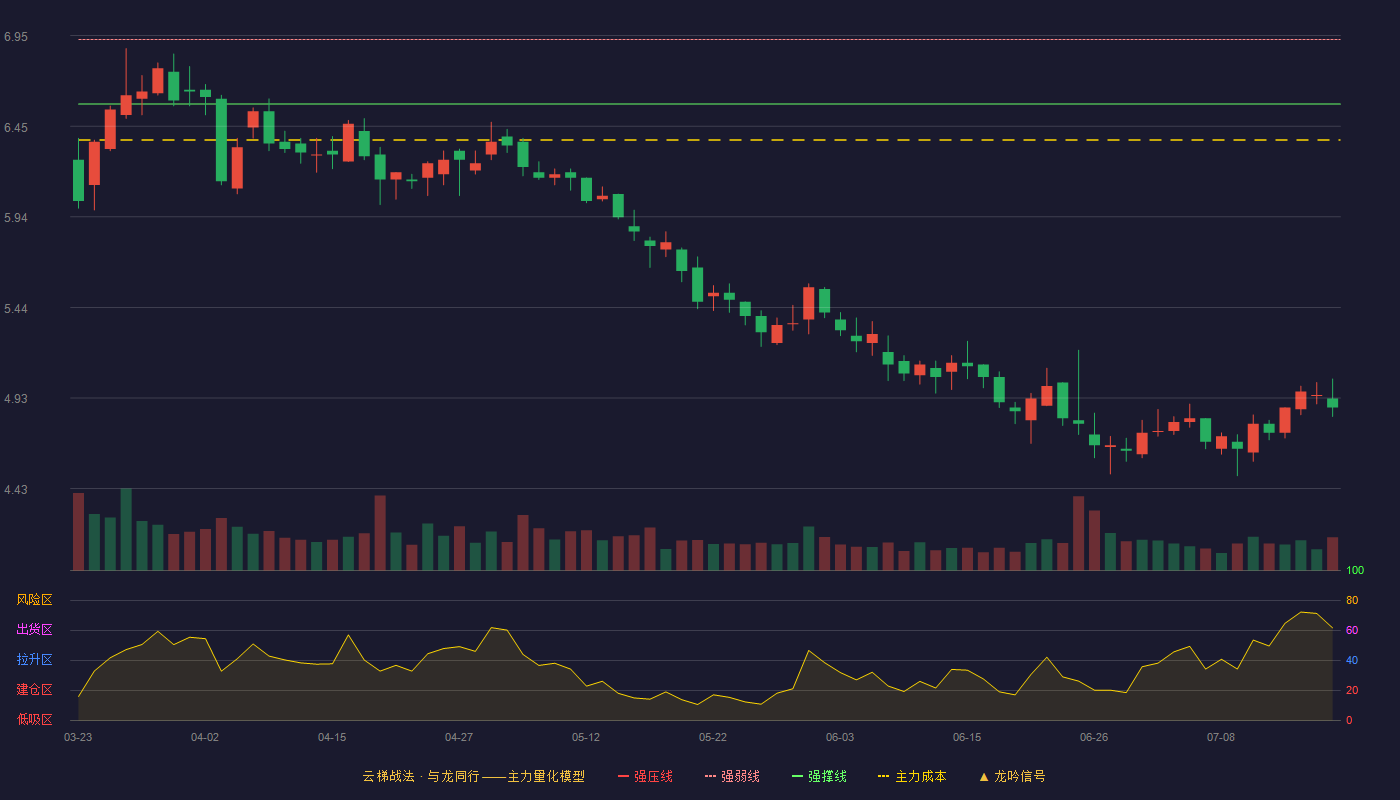Image resolution: width=1400 pixels, height=800 pixels.
Task: Click the 低吸区 zone label
Action: pyautogui.click(x=34, y=719)
